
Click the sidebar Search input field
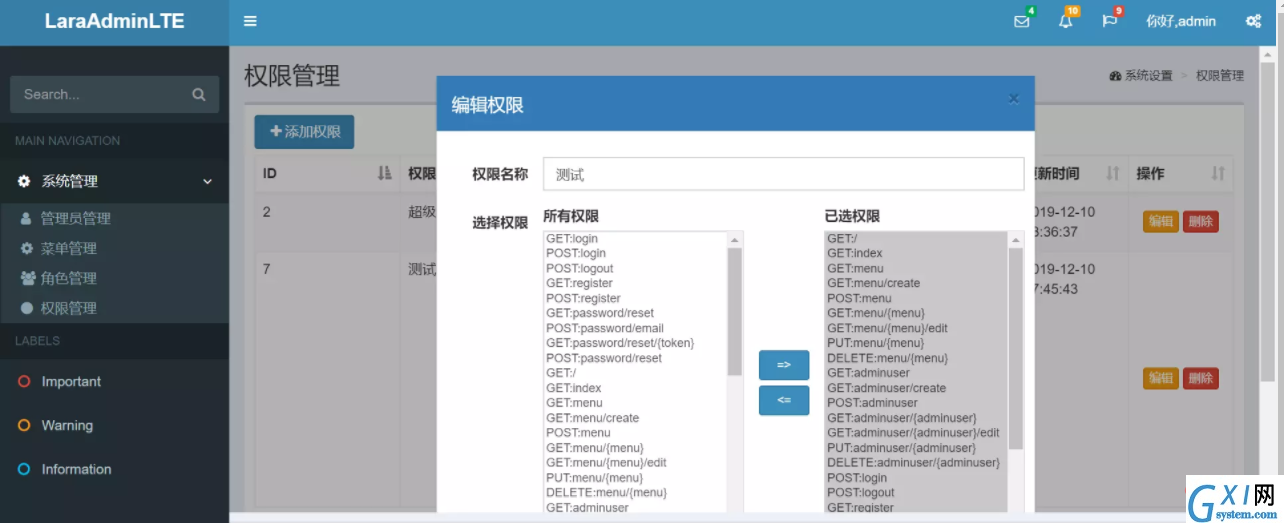98,95
